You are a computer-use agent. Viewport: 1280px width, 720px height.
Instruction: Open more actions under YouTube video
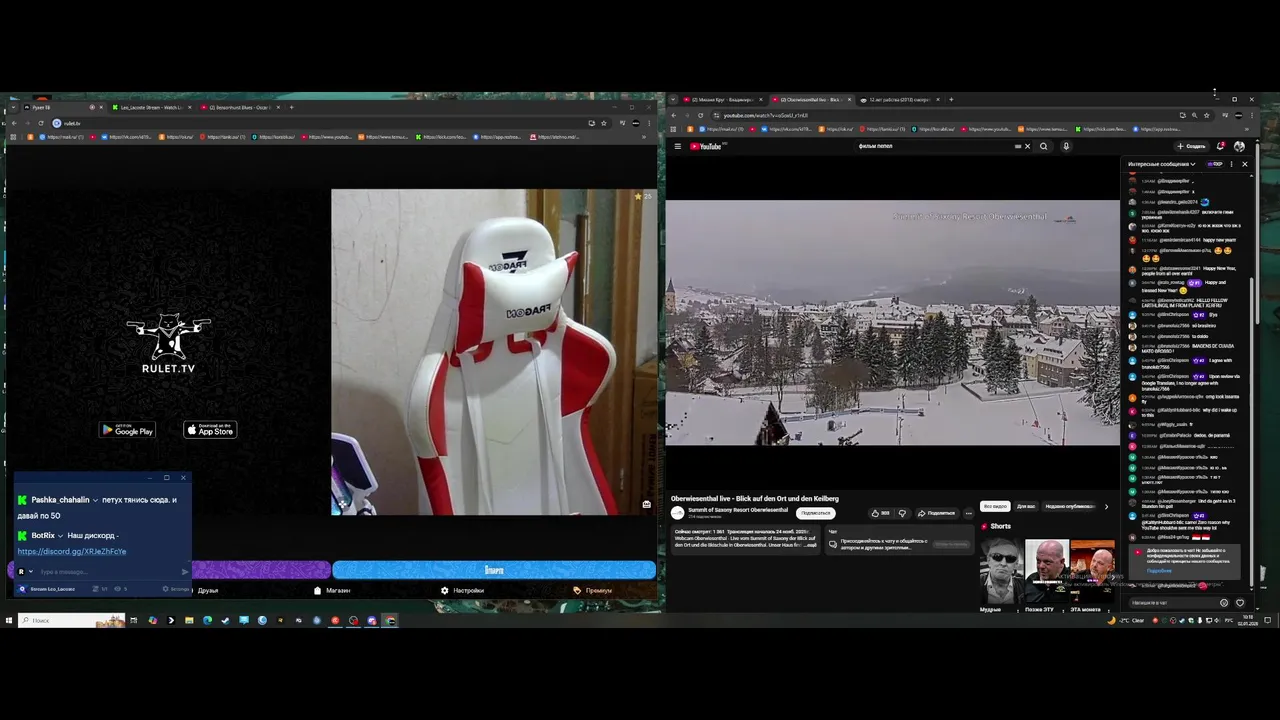pyautogui.click(x=968, y=513)
